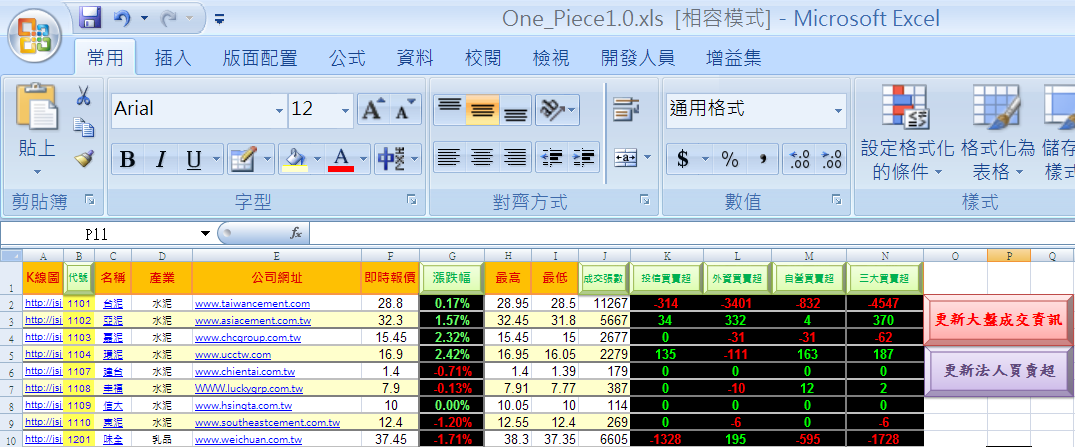Align text to the top

coord(450,110)
